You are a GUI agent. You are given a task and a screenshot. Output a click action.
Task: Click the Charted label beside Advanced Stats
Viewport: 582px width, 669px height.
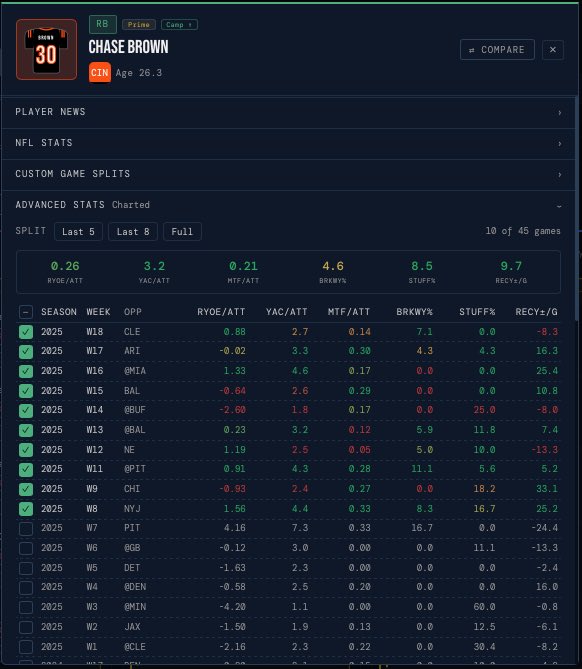(131, 205)
